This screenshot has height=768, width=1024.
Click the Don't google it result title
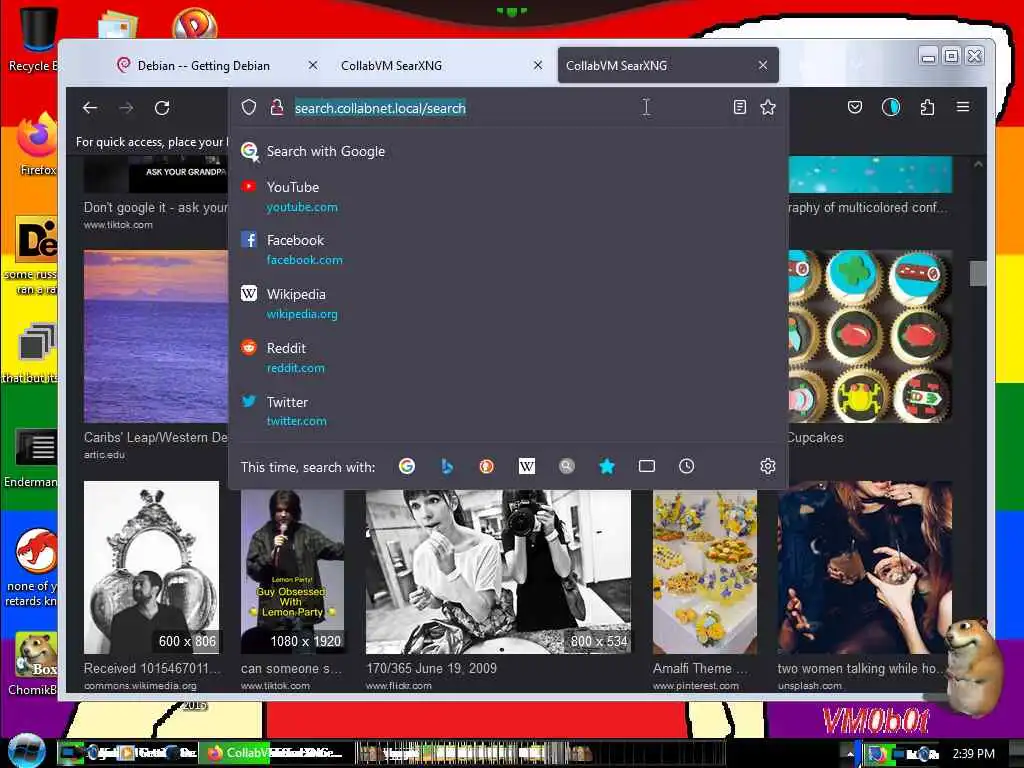pos(155,208)
